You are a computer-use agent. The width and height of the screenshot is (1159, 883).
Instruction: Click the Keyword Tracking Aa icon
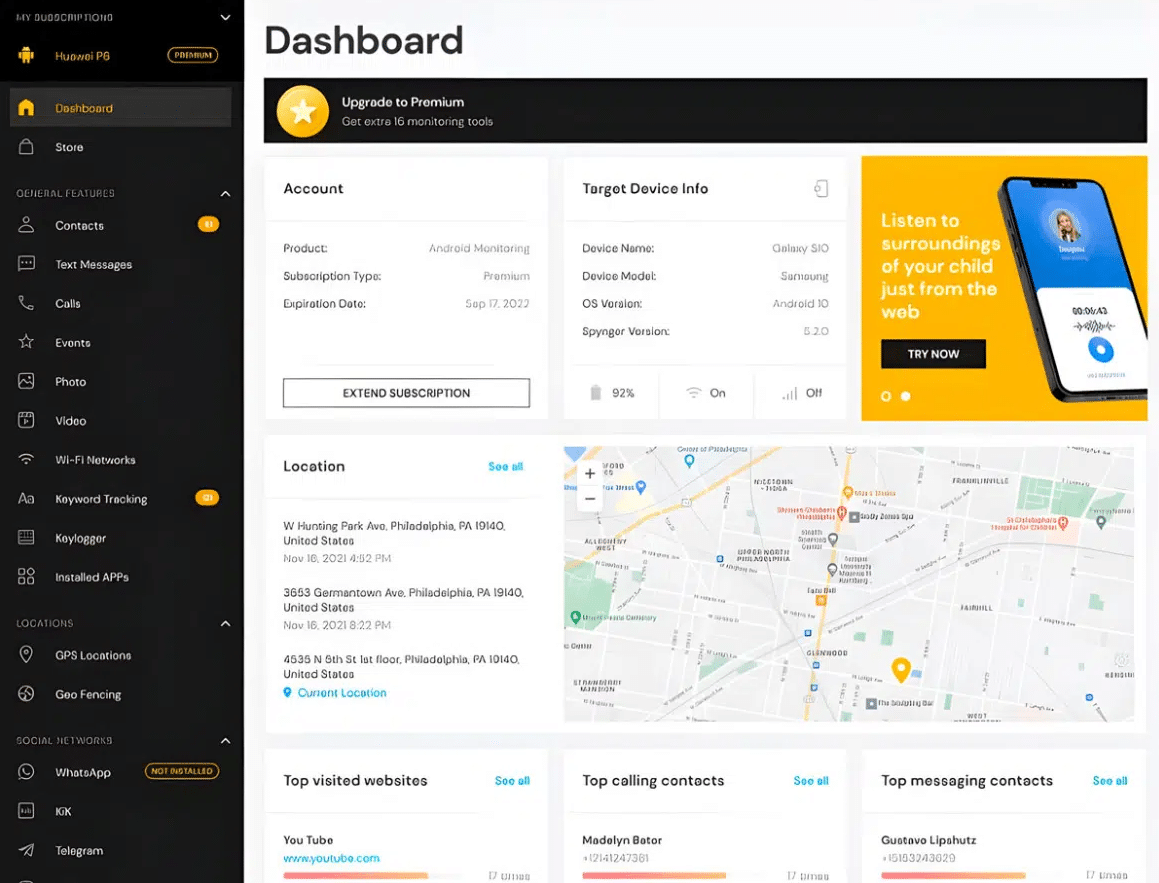pyautogui.click(x=26, y=499)
